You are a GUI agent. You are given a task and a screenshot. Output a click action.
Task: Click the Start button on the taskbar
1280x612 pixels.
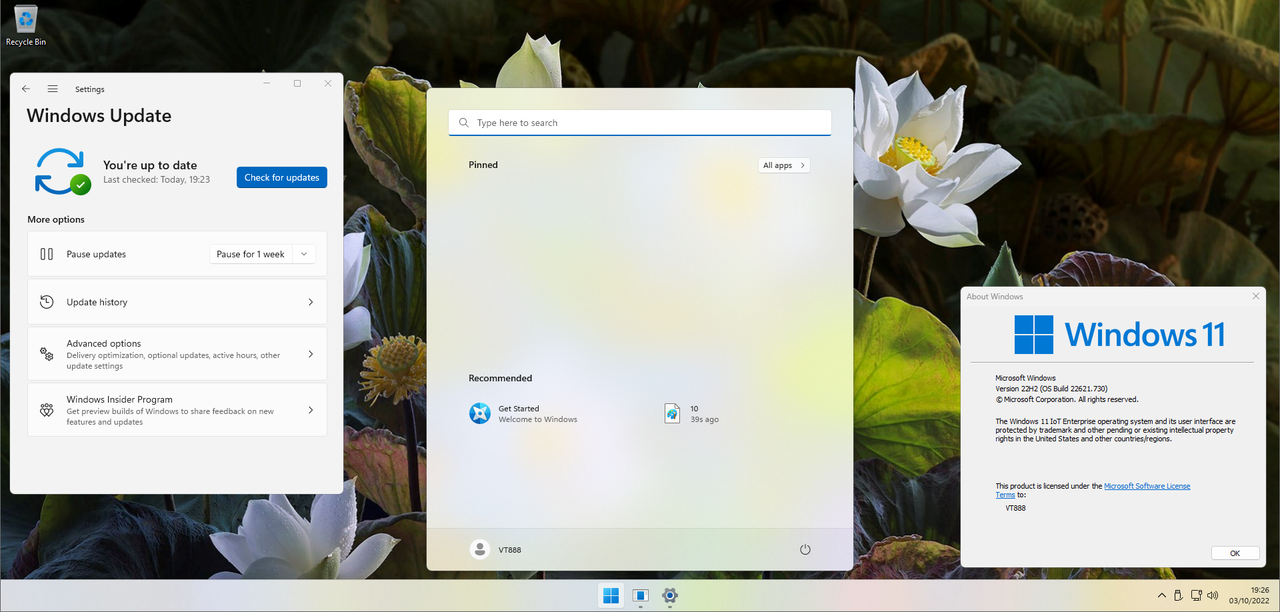point(610,596)
